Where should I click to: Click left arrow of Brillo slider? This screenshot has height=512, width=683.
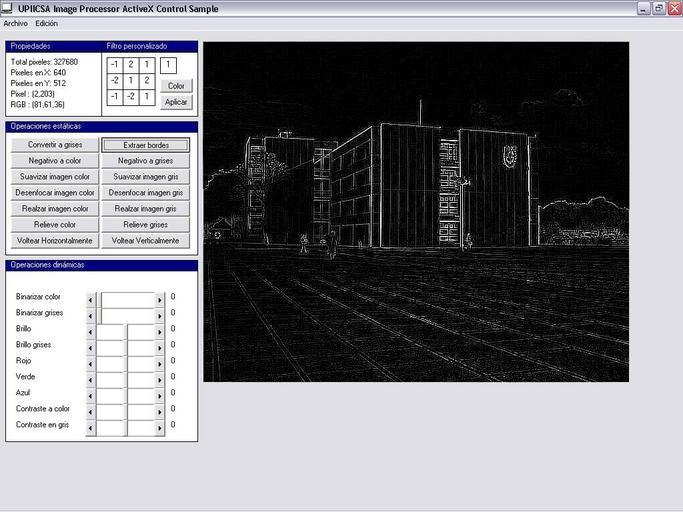[91, 332]
